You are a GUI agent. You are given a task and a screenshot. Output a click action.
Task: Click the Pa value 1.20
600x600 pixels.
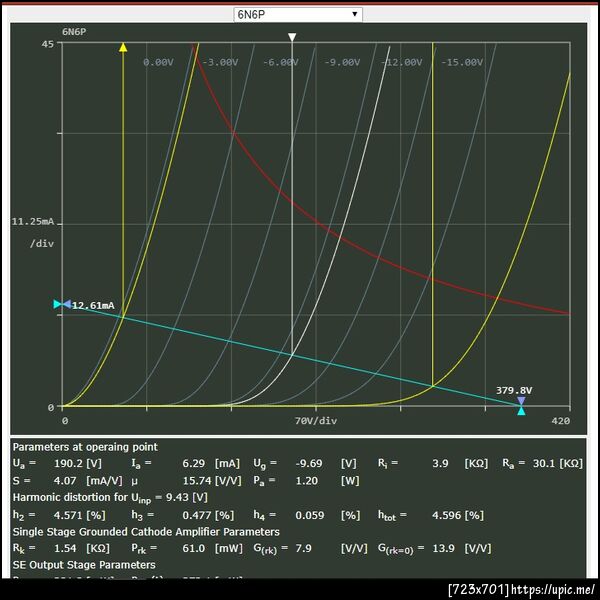(307, 481)
